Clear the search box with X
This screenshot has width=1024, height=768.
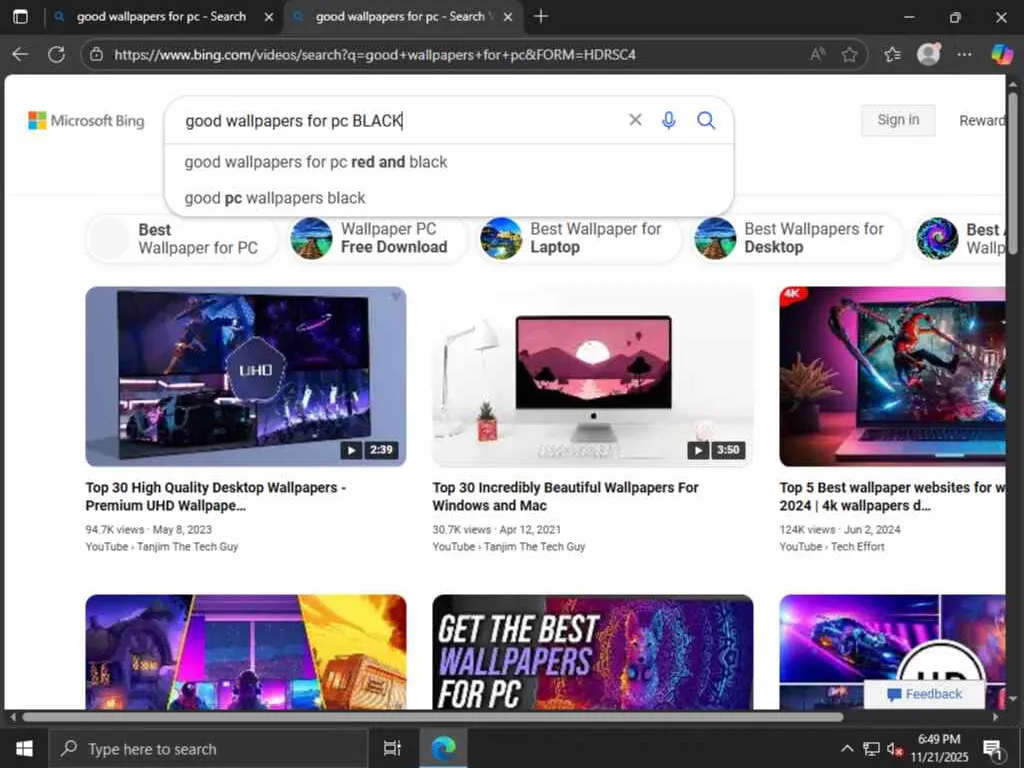pos(635,120)
